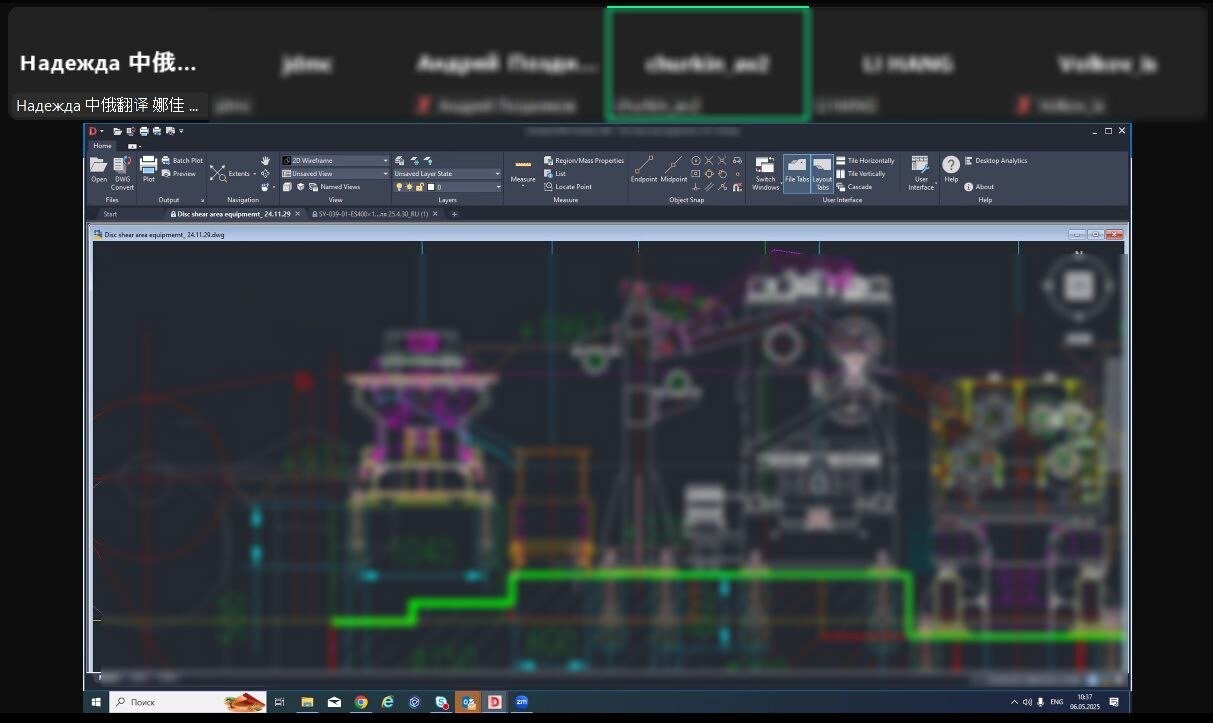The image size is (1213, 723).
Task: Open the About dialog
Action: point(979,187)
